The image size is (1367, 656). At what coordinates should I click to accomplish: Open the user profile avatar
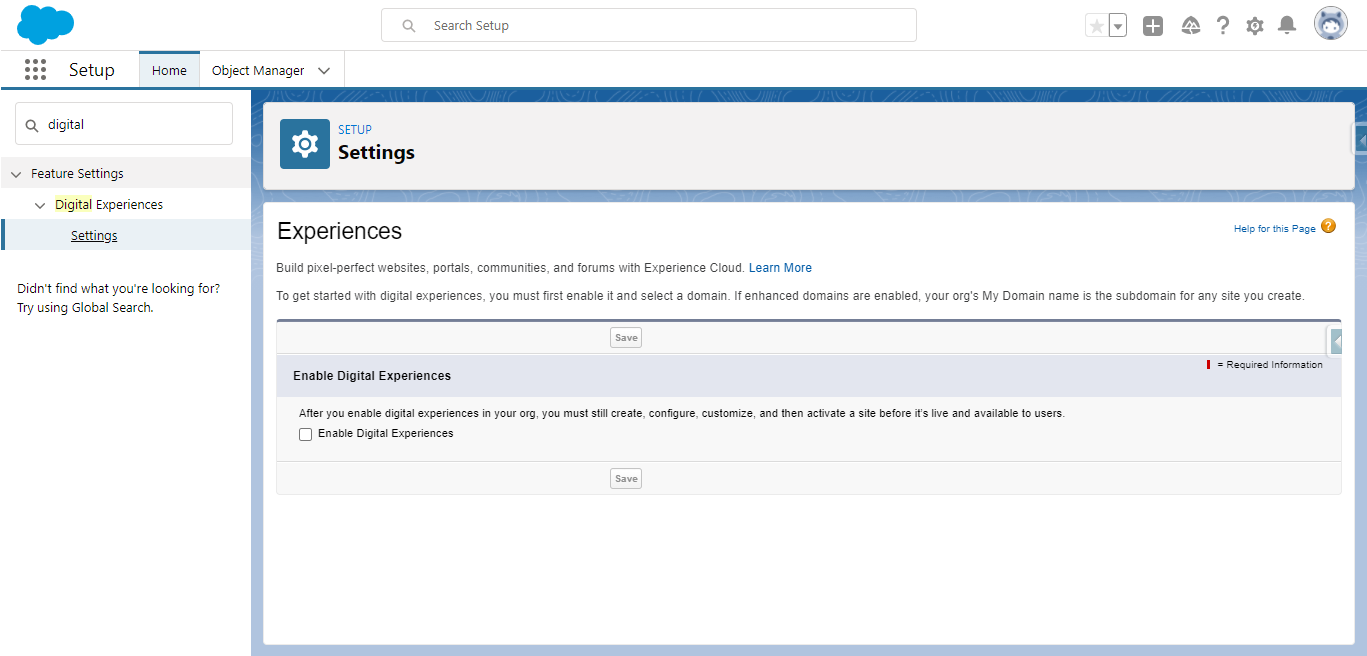click(1331, 24)
